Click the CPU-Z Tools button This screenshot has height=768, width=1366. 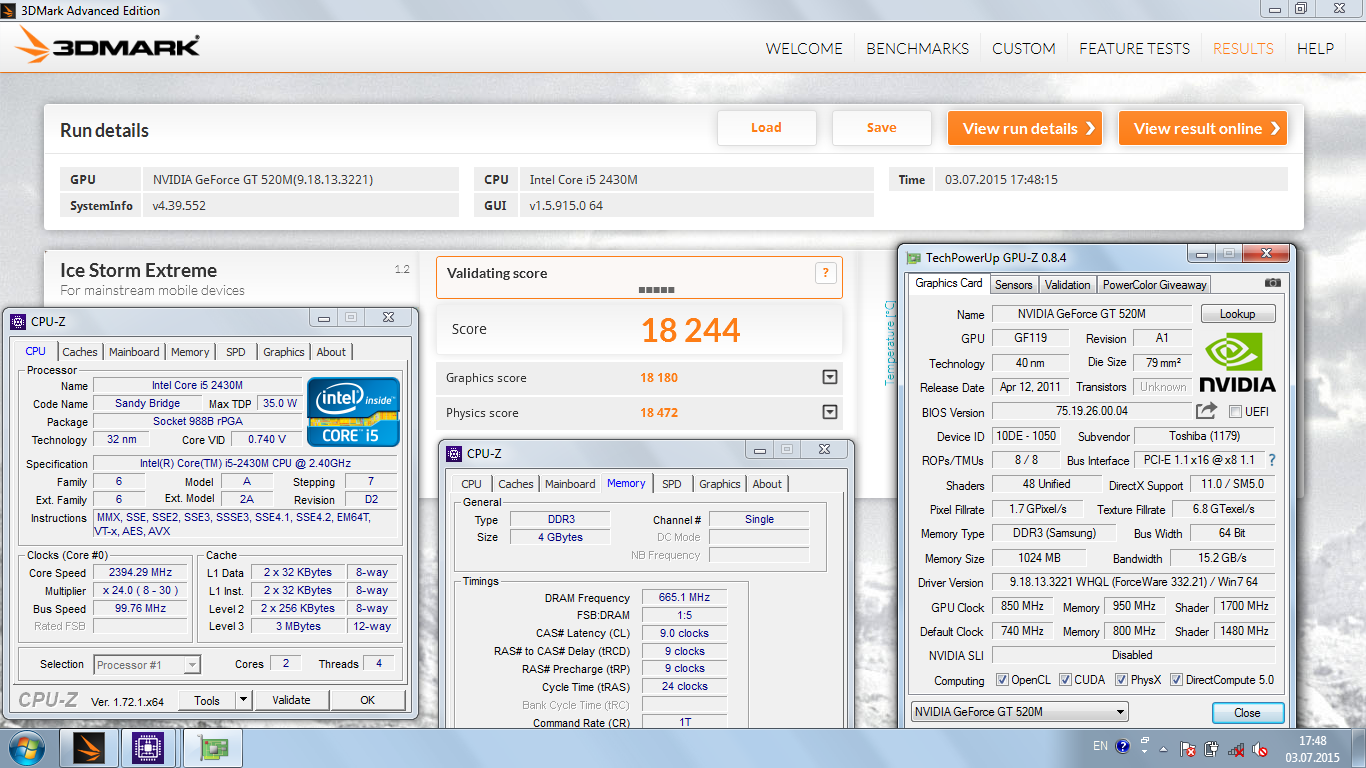(x=207, y=700)
